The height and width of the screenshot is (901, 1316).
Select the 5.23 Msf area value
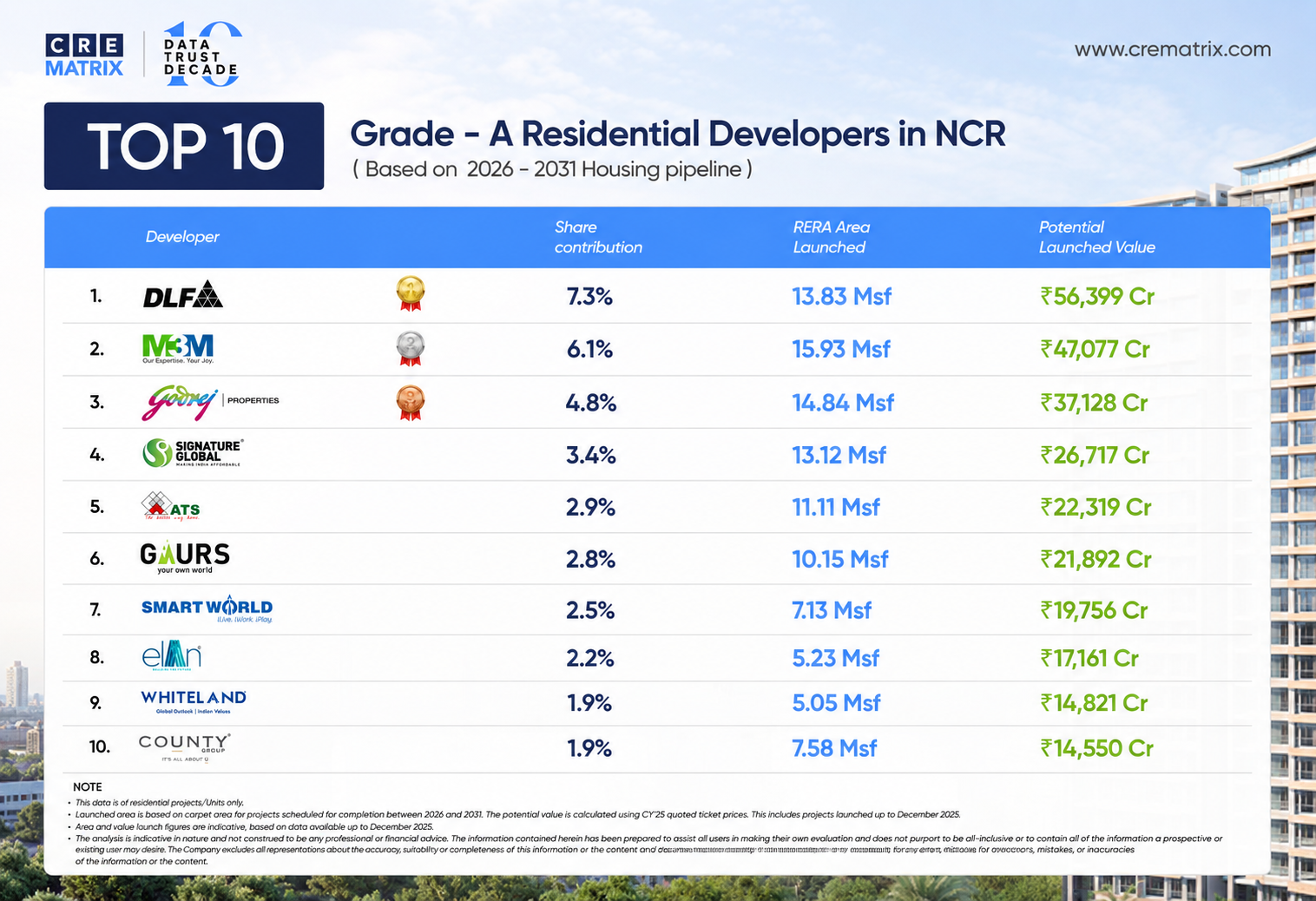coord(835,658)
